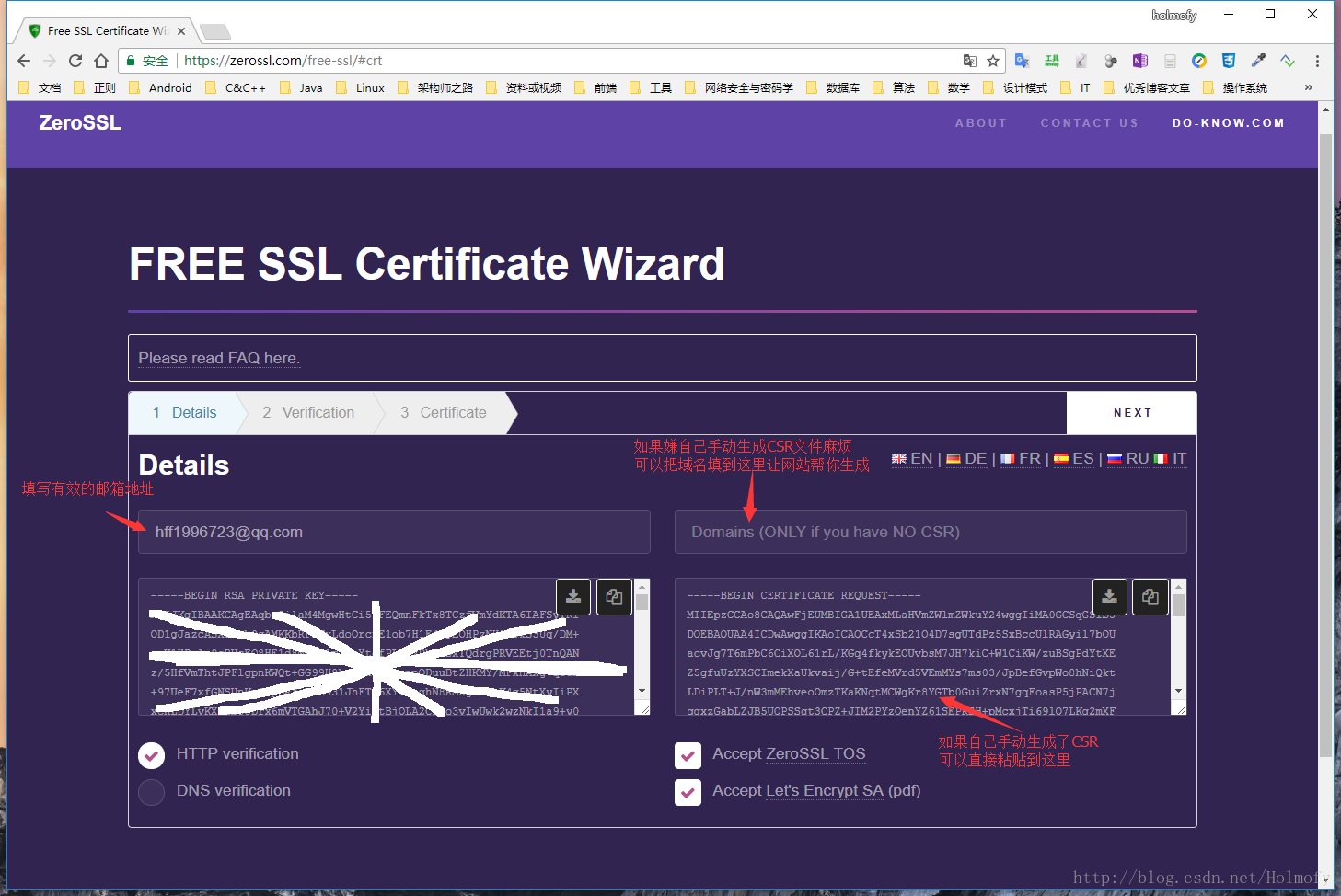Click the browser back arrow

click(x=24, y=61)
